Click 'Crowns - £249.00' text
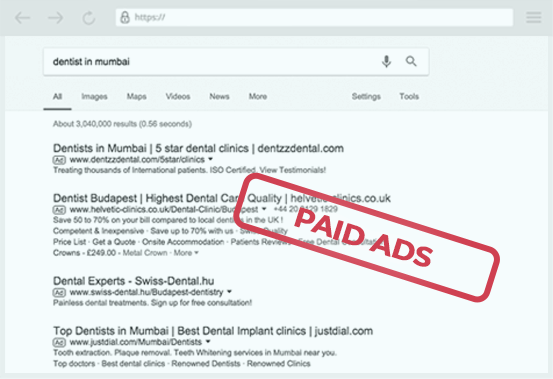Screen dimensions: 553x379 click(84, 253)
